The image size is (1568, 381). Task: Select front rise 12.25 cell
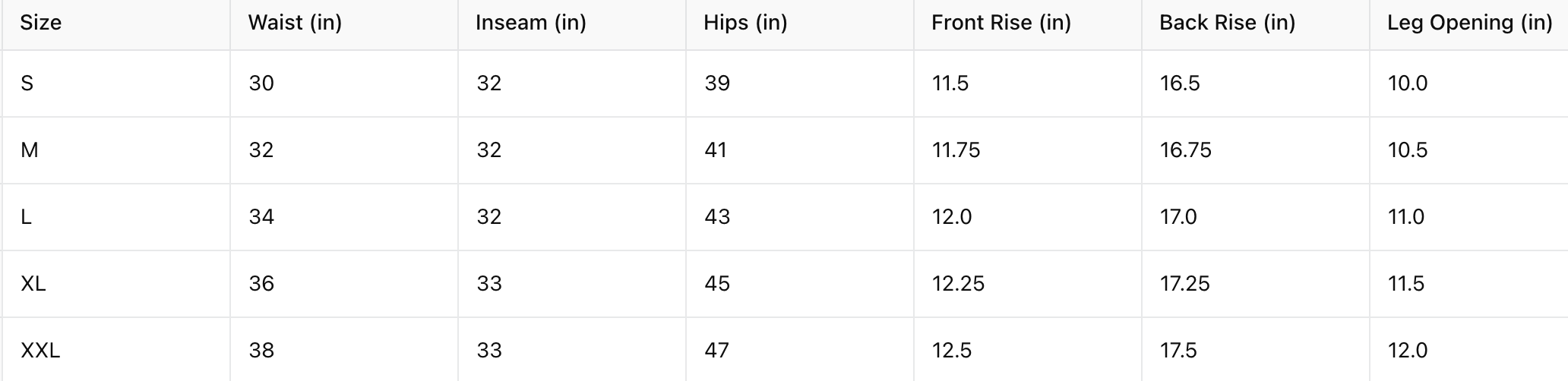point(958,284)
